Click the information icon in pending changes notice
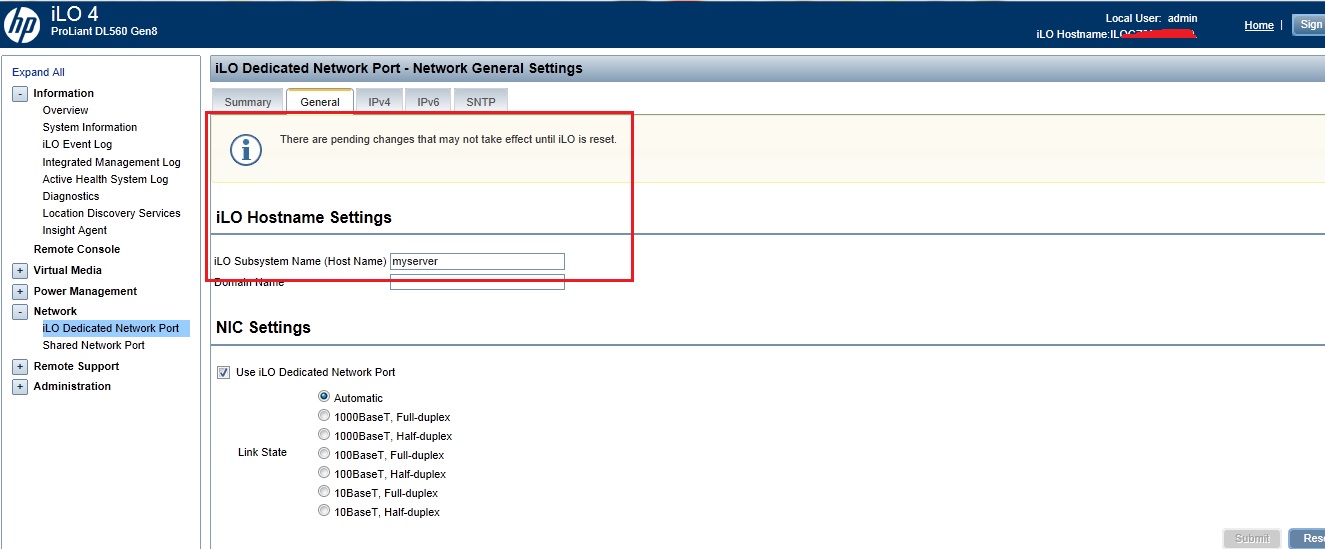The image size is (1325, 549). pos(246,149)
